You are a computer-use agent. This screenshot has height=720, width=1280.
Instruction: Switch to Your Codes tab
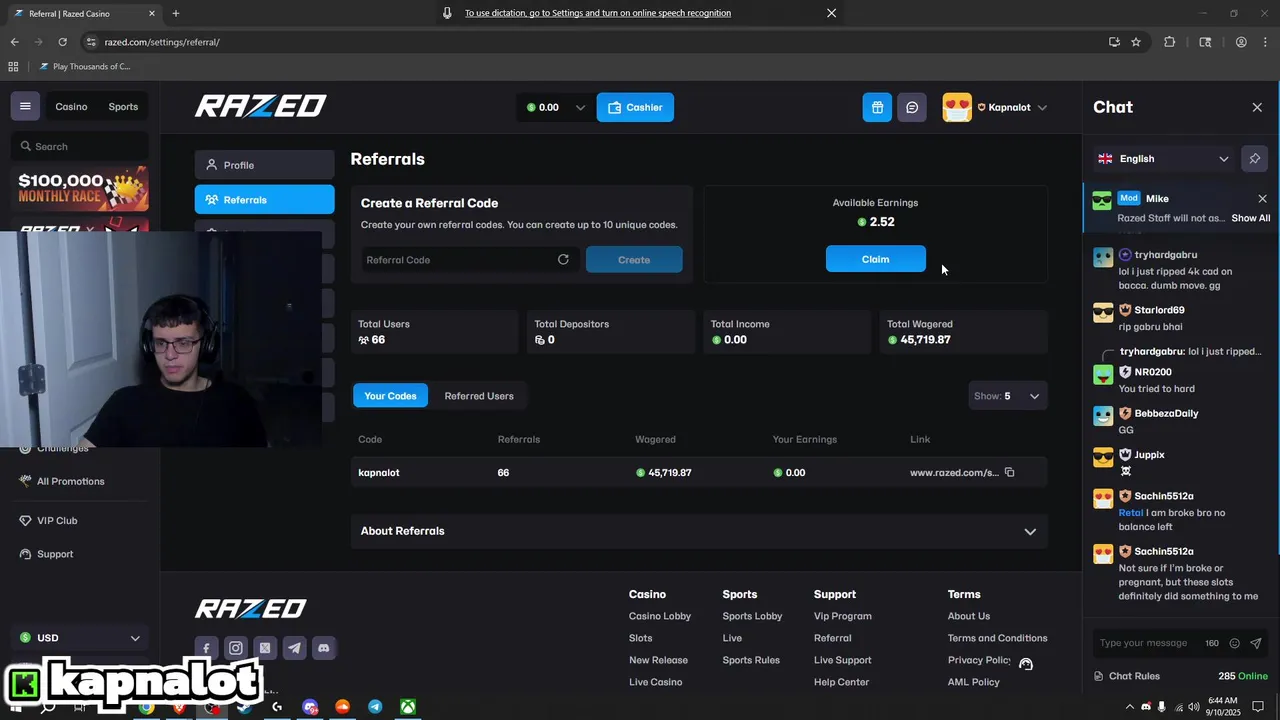(x=390, y=396)
